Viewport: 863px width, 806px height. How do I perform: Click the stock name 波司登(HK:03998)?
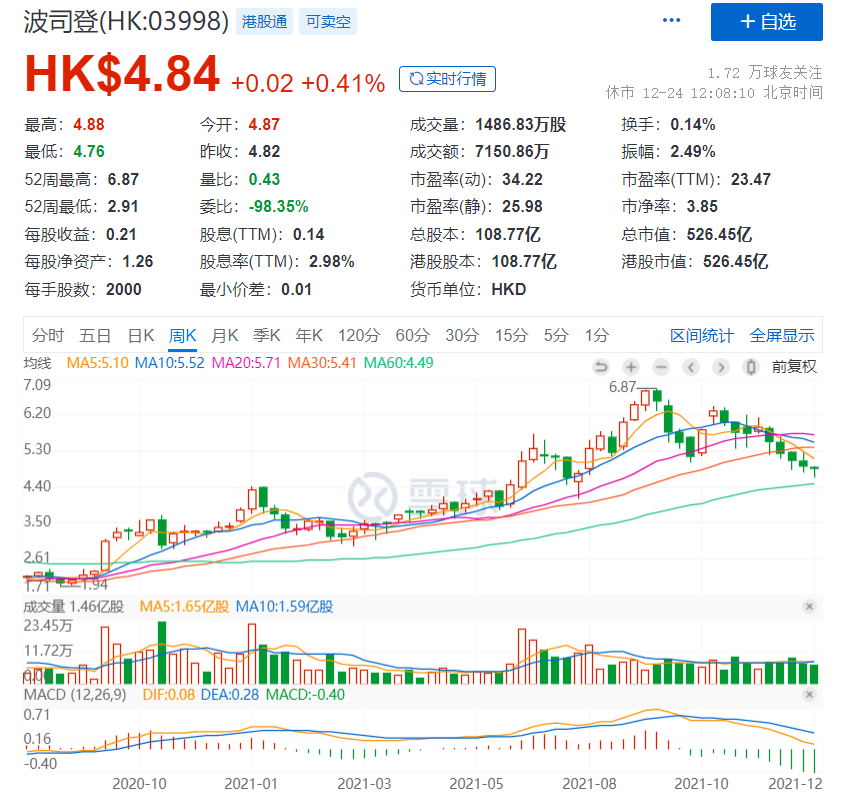point(126,22)
